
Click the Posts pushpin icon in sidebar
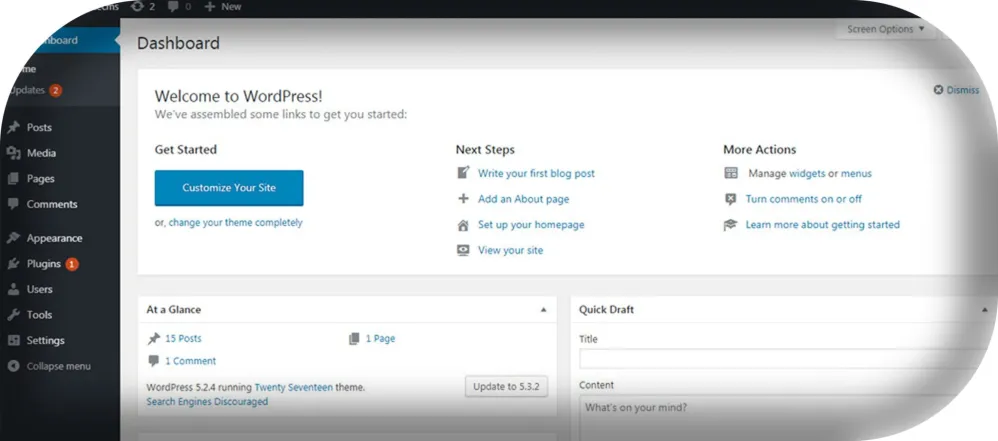coord(13,128)
